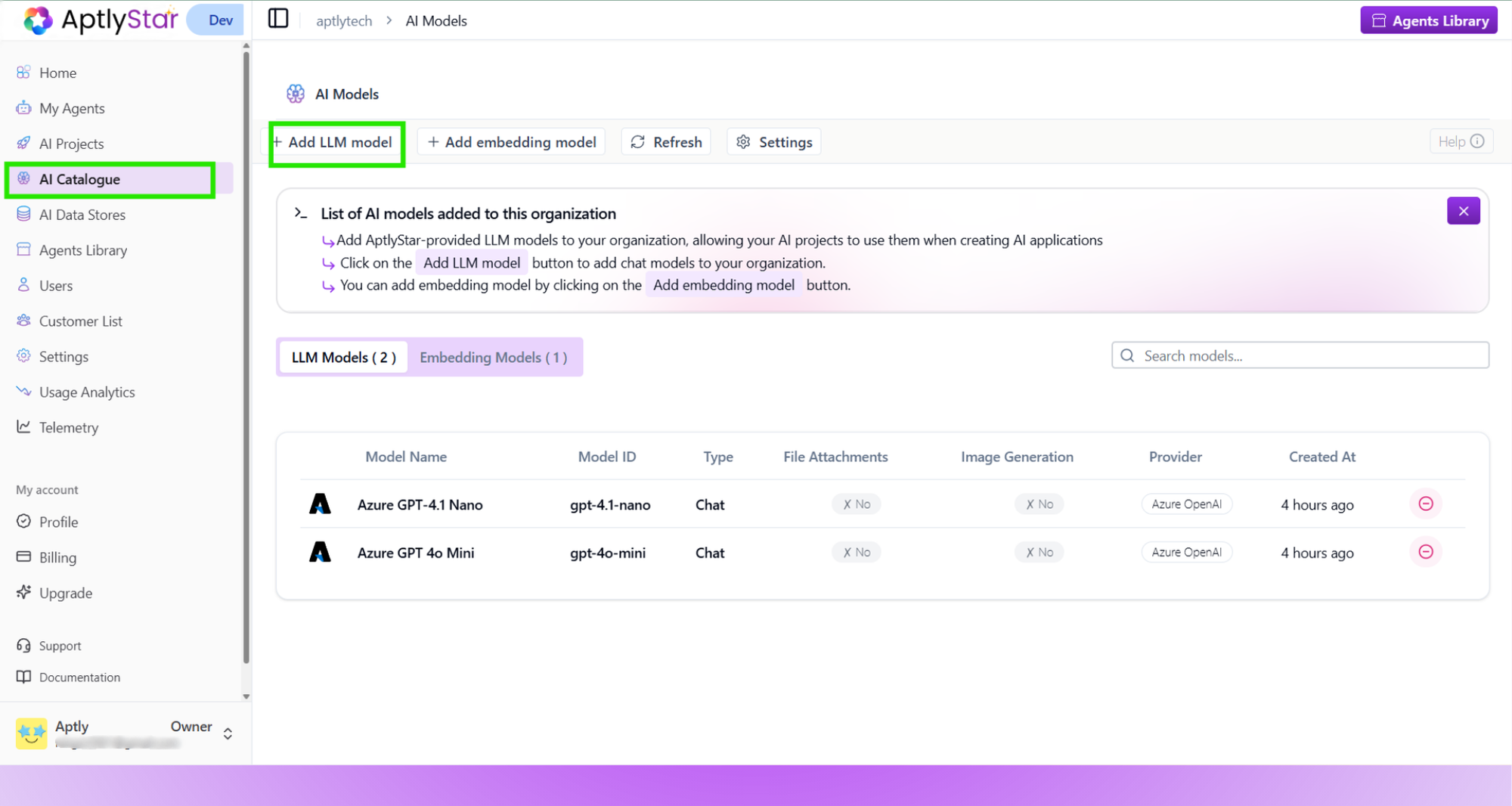
Task: Refresh the models list
Action: [666, 142]
